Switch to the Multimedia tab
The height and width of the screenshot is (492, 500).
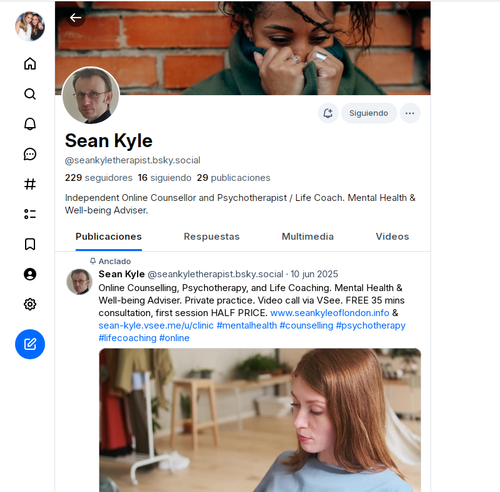point(308,237)
